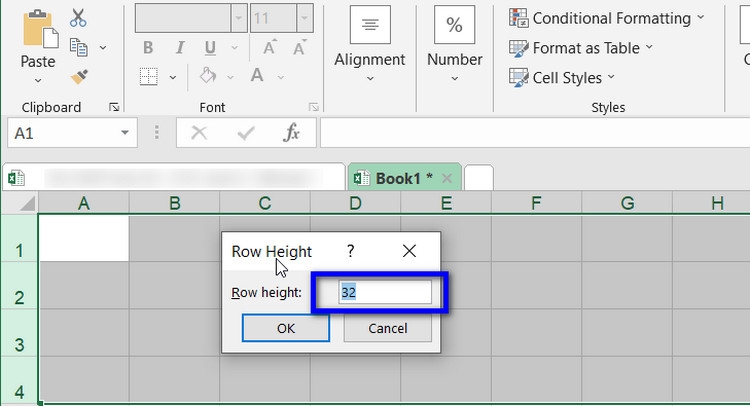Open Font settings dialog launcher

313,107
